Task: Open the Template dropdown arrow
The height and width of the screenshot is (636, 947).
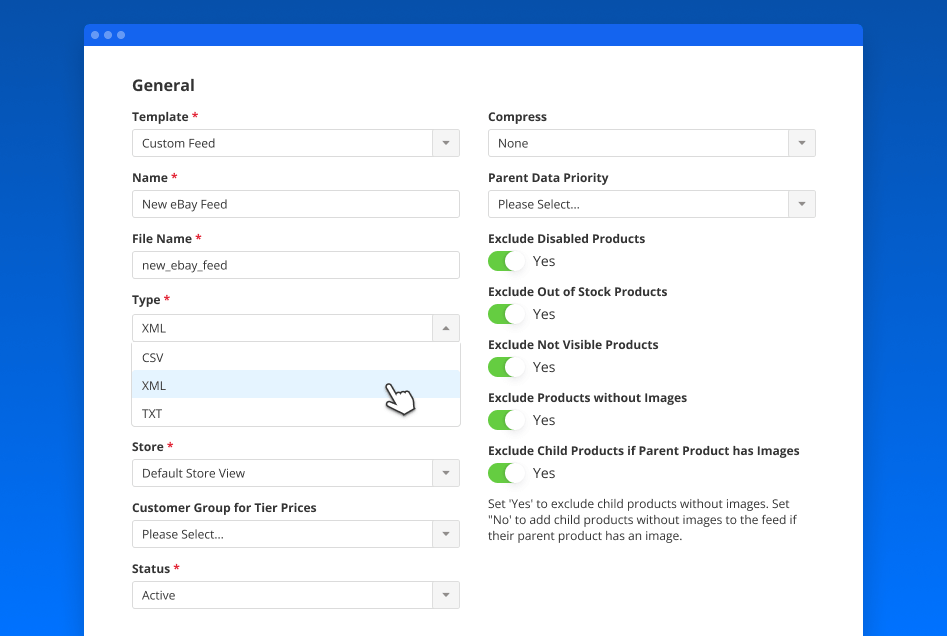Action: 445,143
